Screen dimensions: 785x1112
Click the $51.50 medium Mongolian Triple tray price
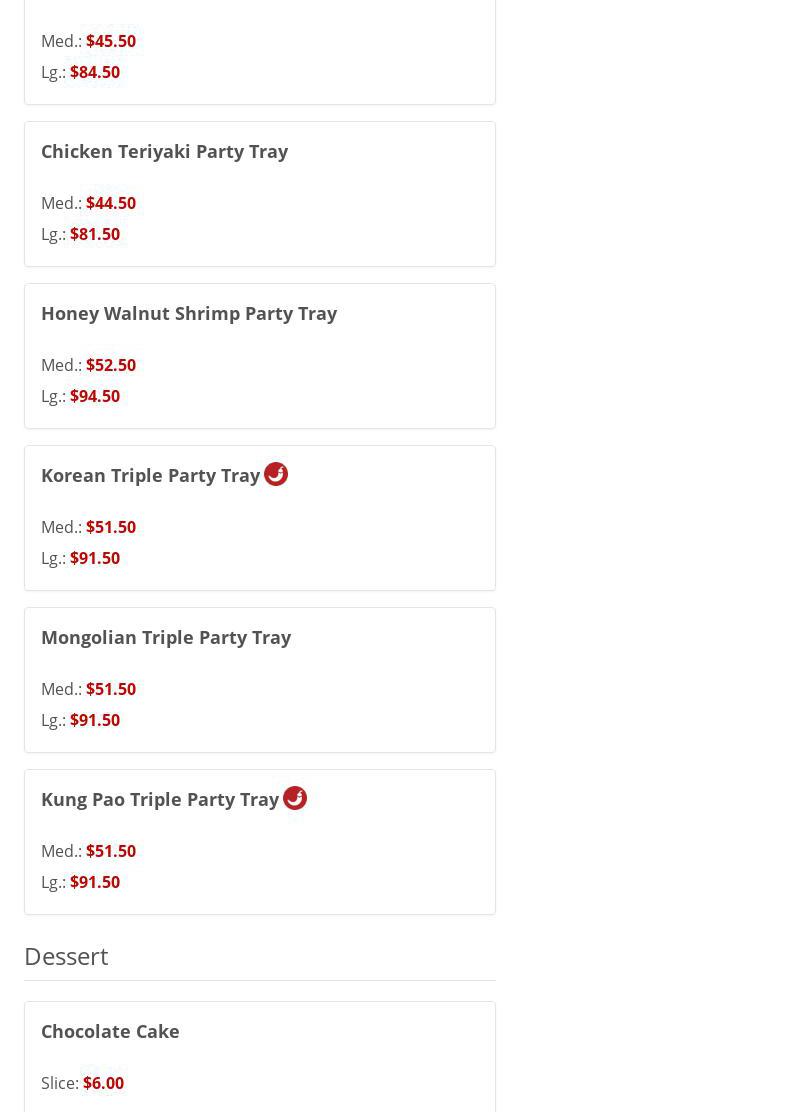[x=111, y=689]
